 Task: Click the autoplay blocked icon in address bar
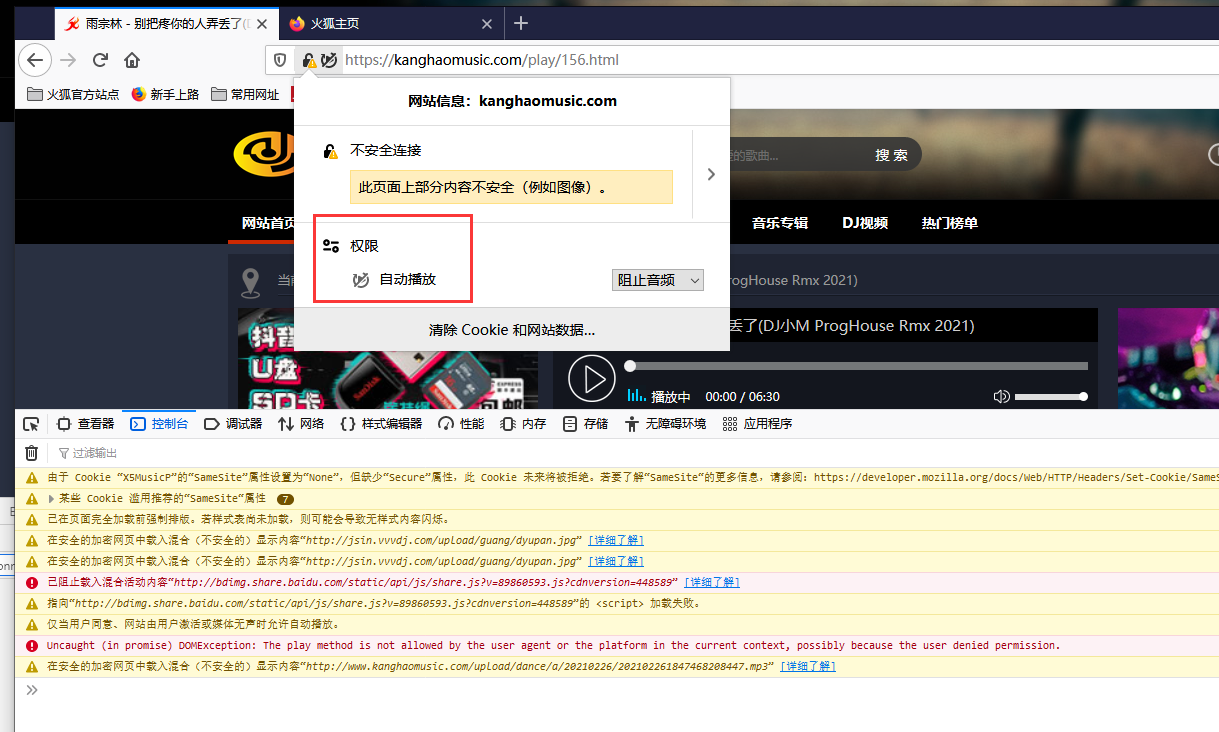click(329, 60)
